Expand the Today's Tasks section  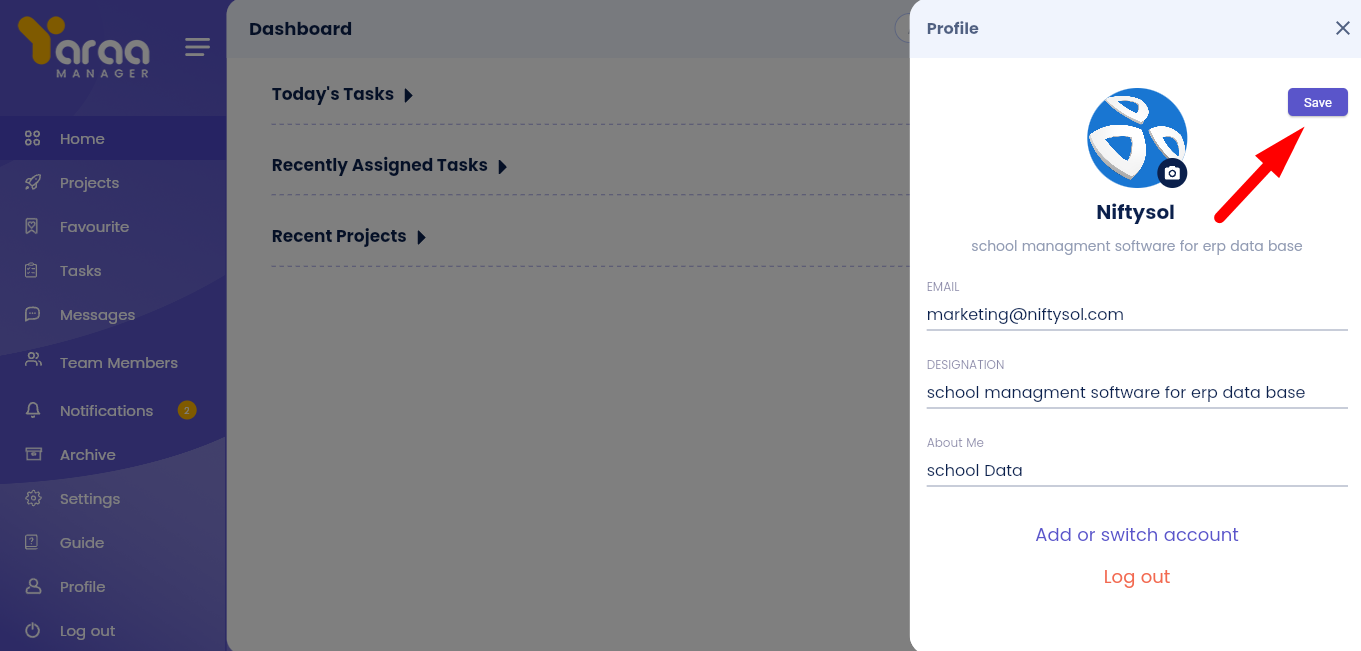408,96
